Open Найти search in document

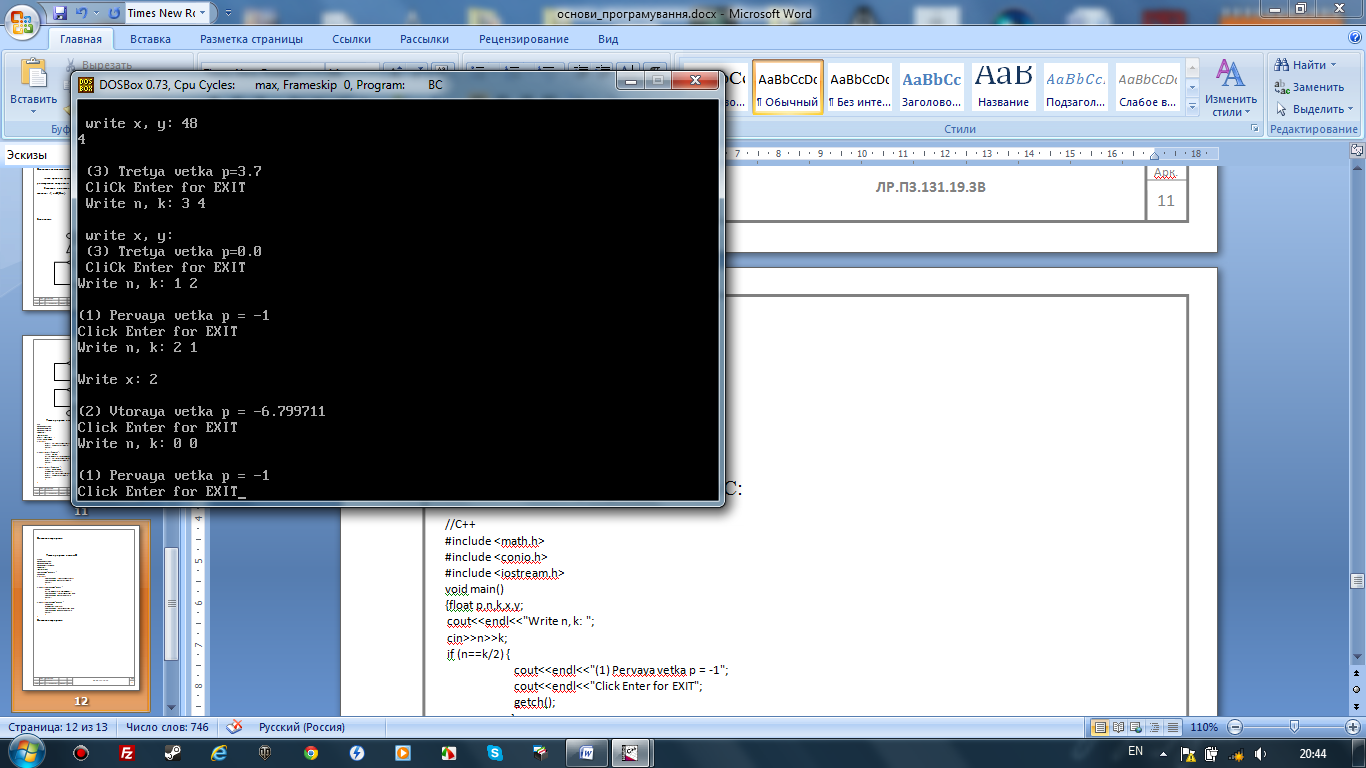pyautogui.click(x=1303, y=65)
